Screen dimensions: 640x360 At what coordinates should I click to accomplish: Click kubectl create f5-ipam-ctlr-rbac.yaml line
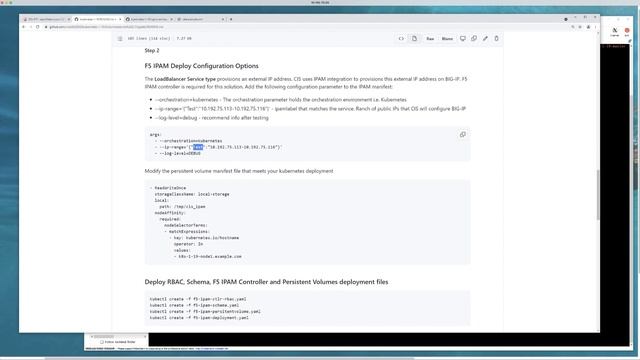click(x=198, y=299)
